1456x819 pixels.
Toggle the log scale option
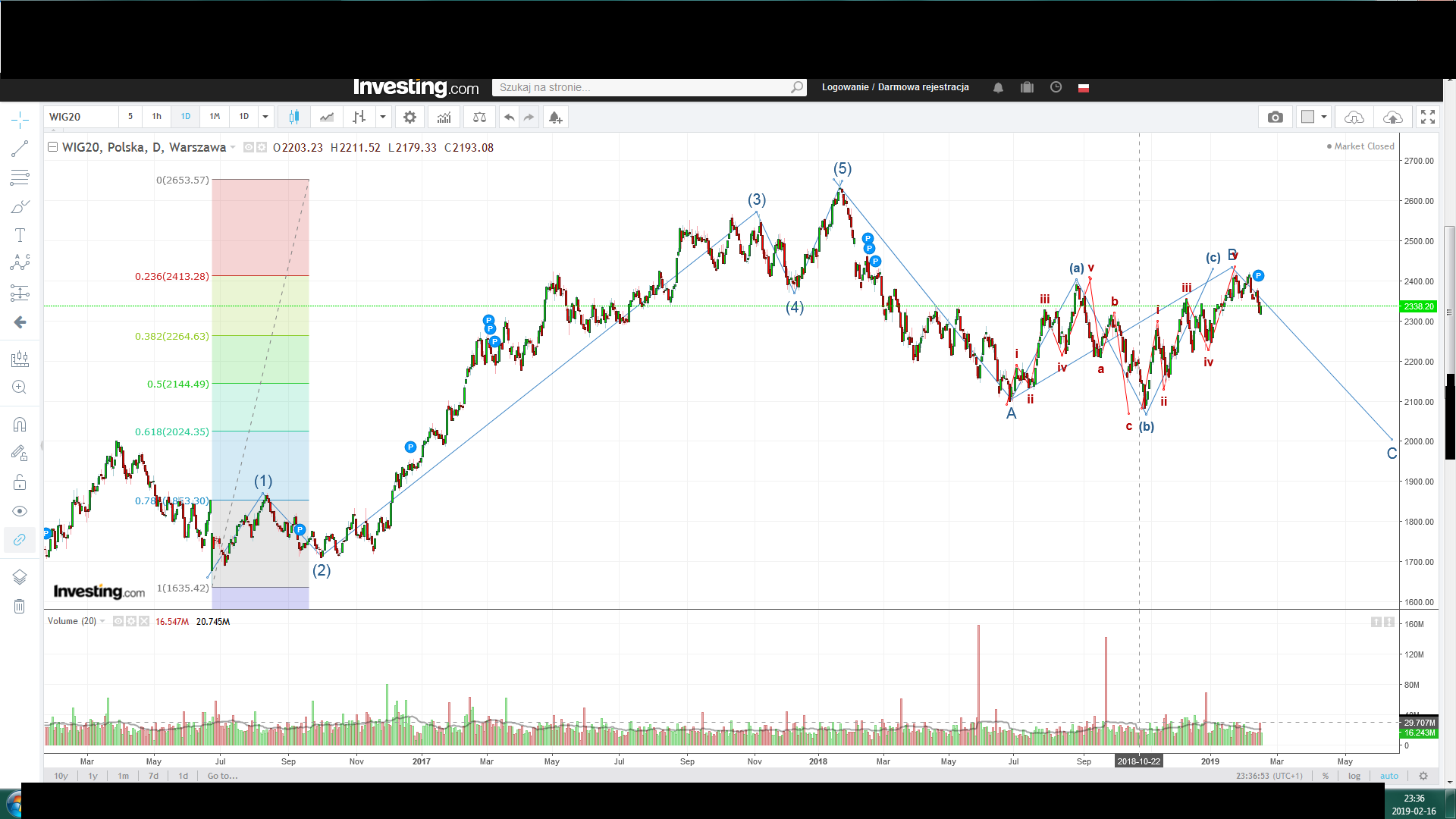pos(1354,776)
